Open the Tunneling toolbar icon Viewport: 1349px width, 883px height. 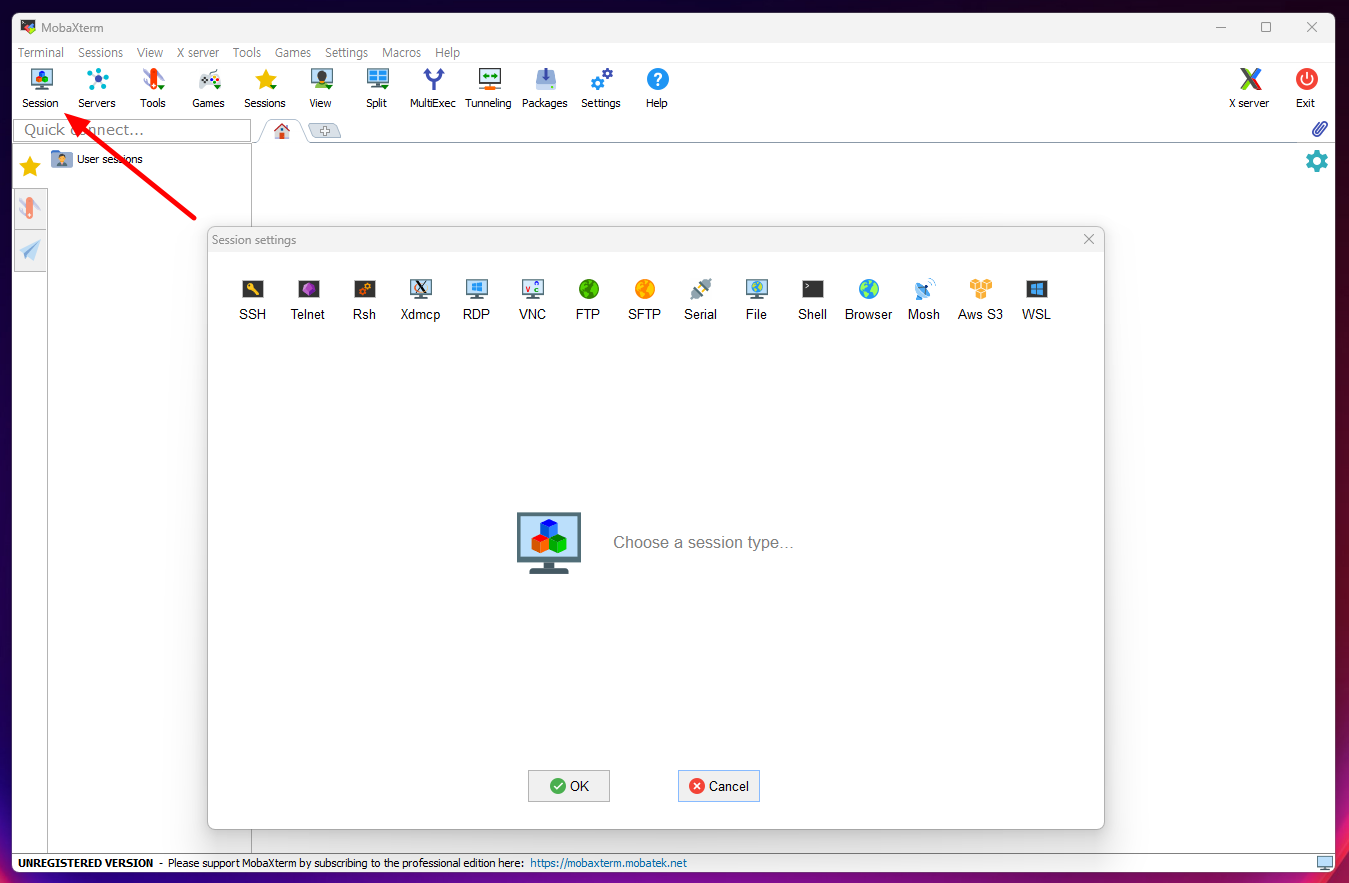[x=489, y=88]
